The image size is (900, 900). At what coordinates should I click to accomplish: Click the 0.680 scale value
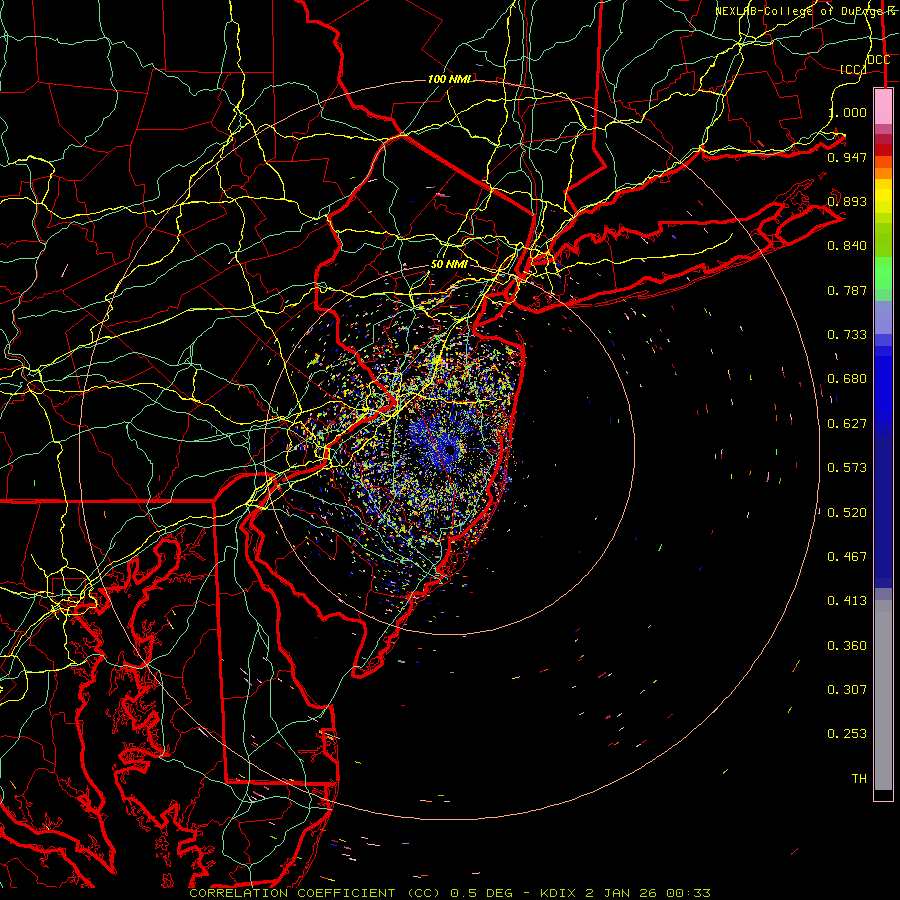coord(847,379)
